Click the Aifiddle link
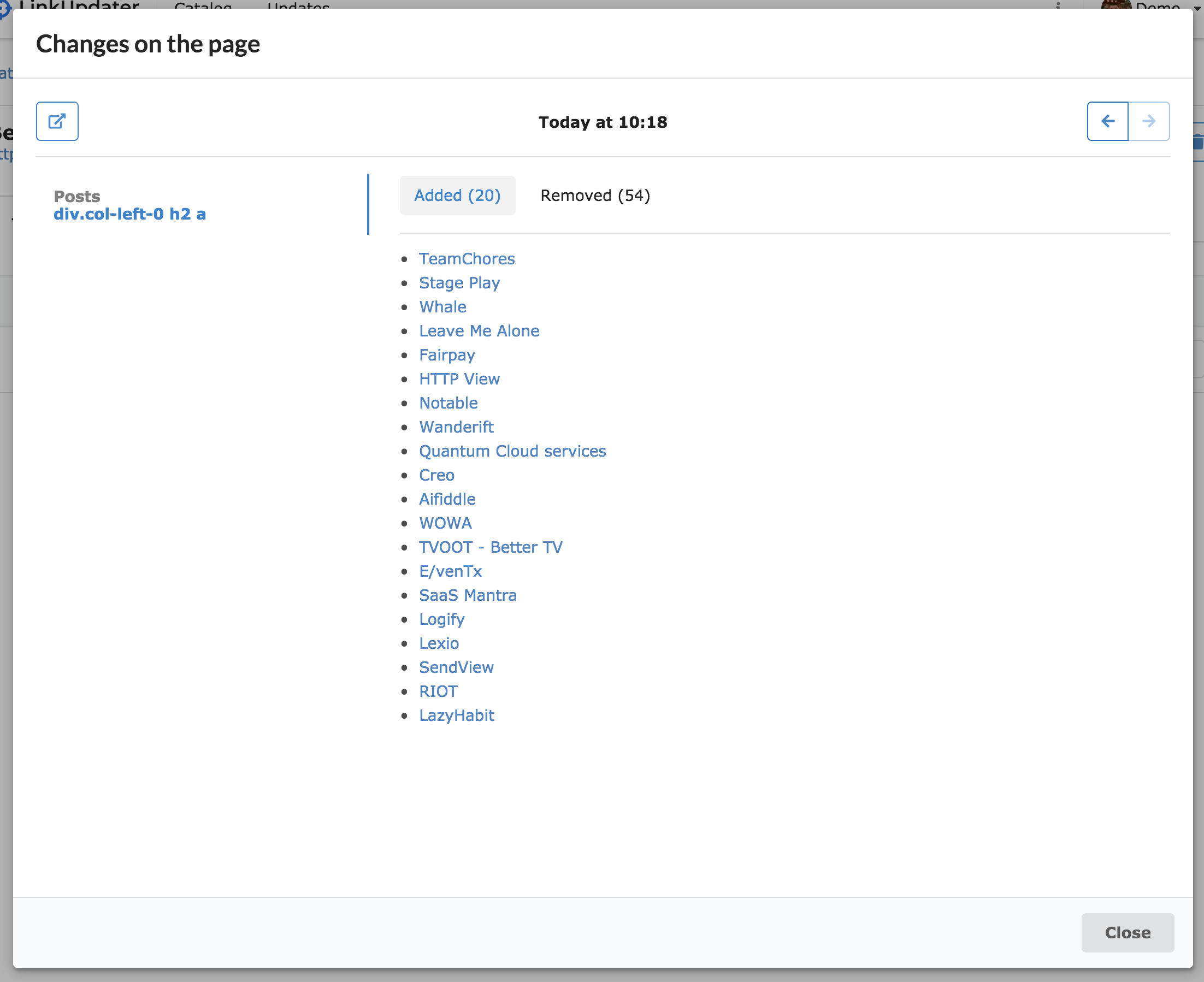The width and height of the screenshot is (1204, 982). coord(447,500)
